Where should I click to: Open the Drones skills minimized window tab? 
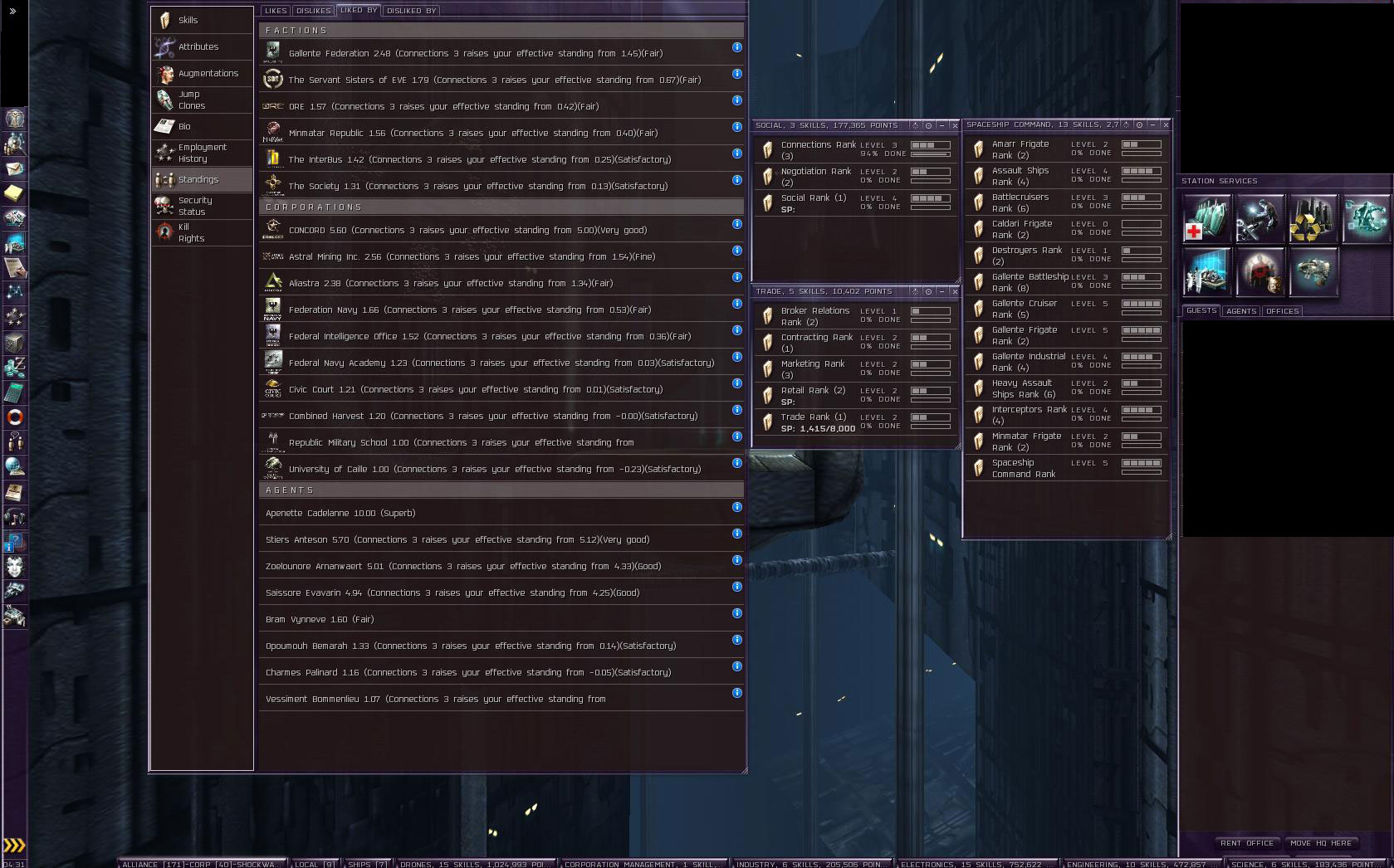click(x=476, y=864)
